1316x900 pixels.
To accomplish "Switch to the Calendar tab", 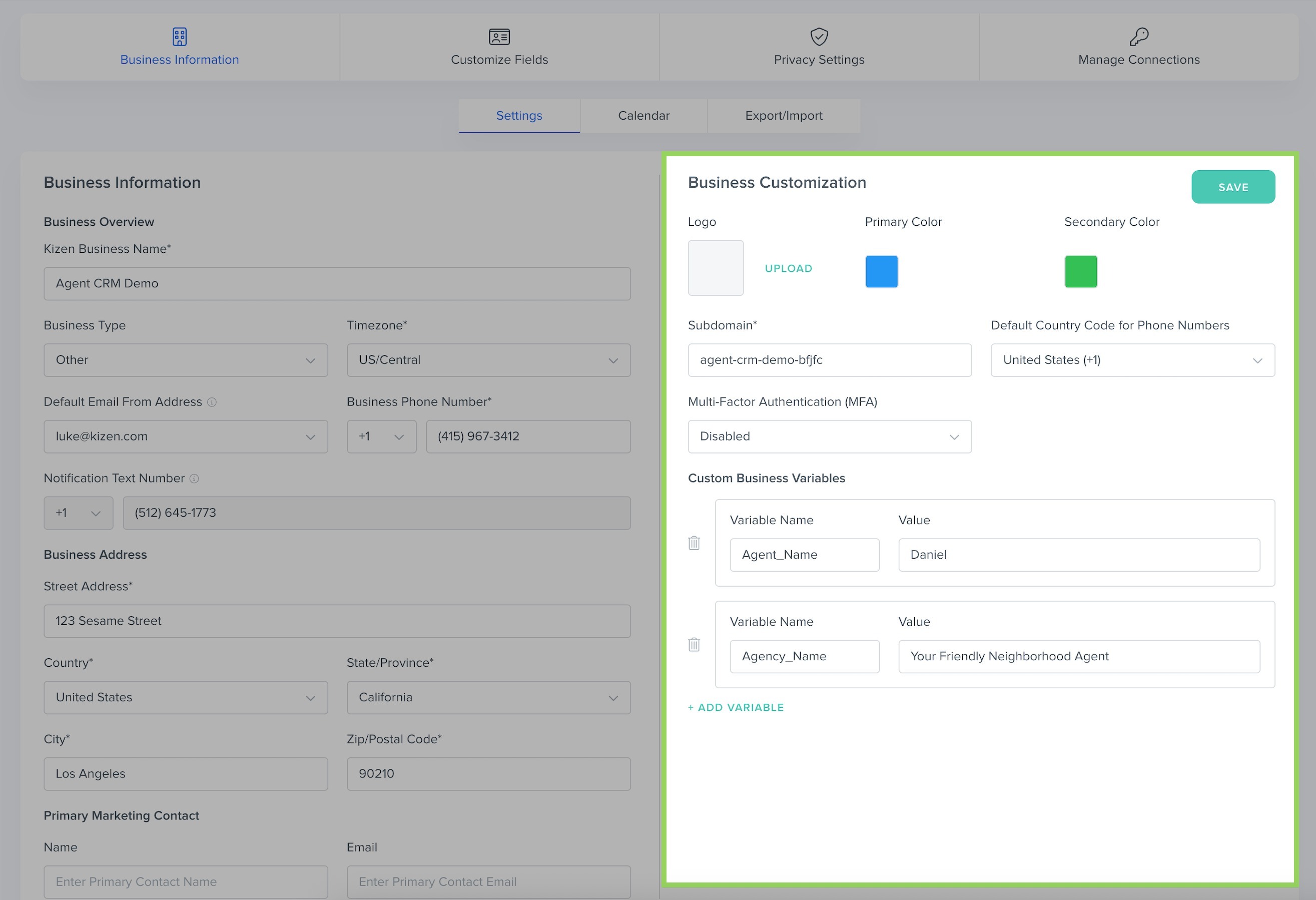I will coord(643,116).
